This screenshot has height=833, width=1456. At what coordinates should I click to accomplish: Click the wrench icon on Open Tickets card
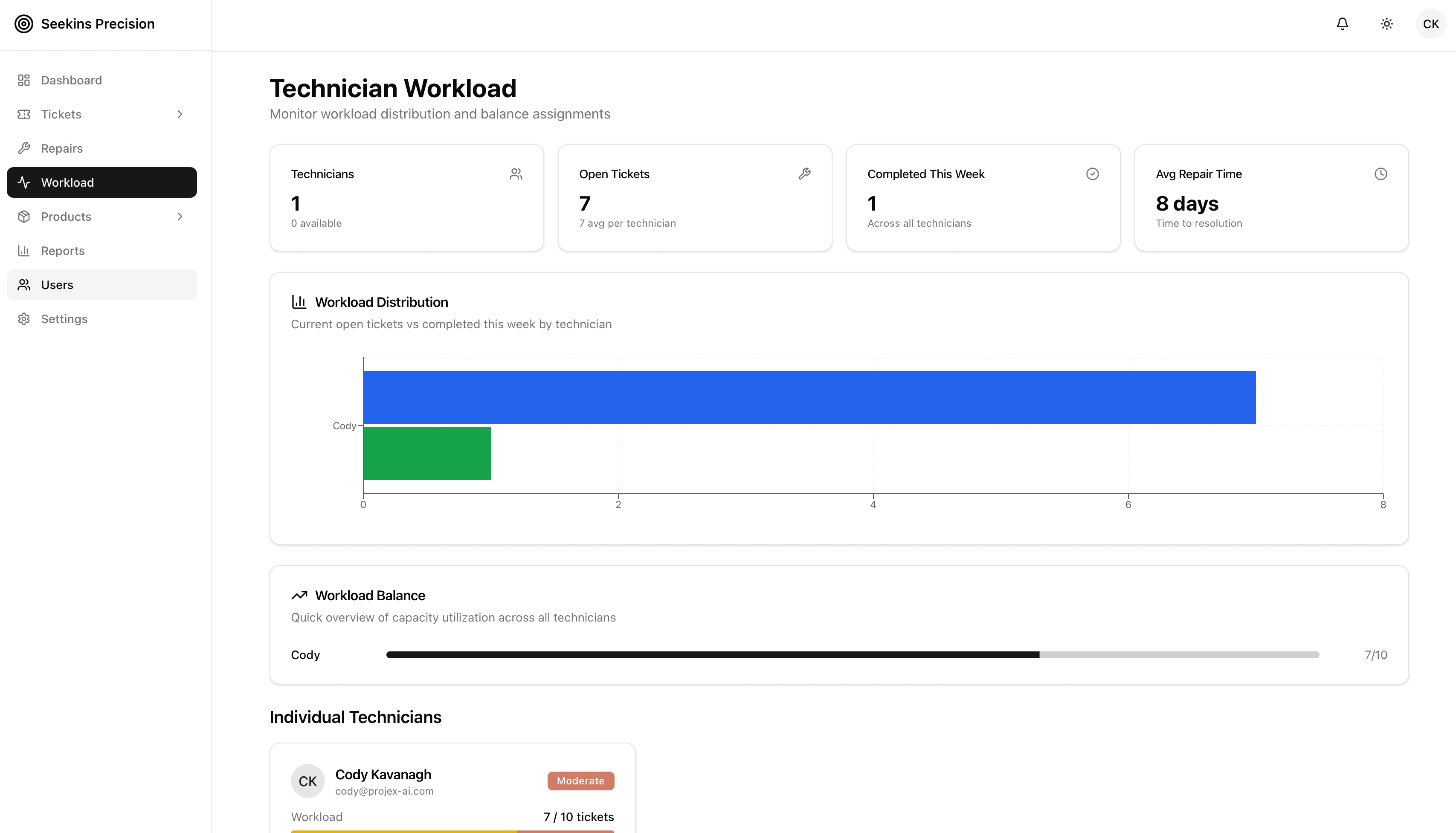(805, 174)
